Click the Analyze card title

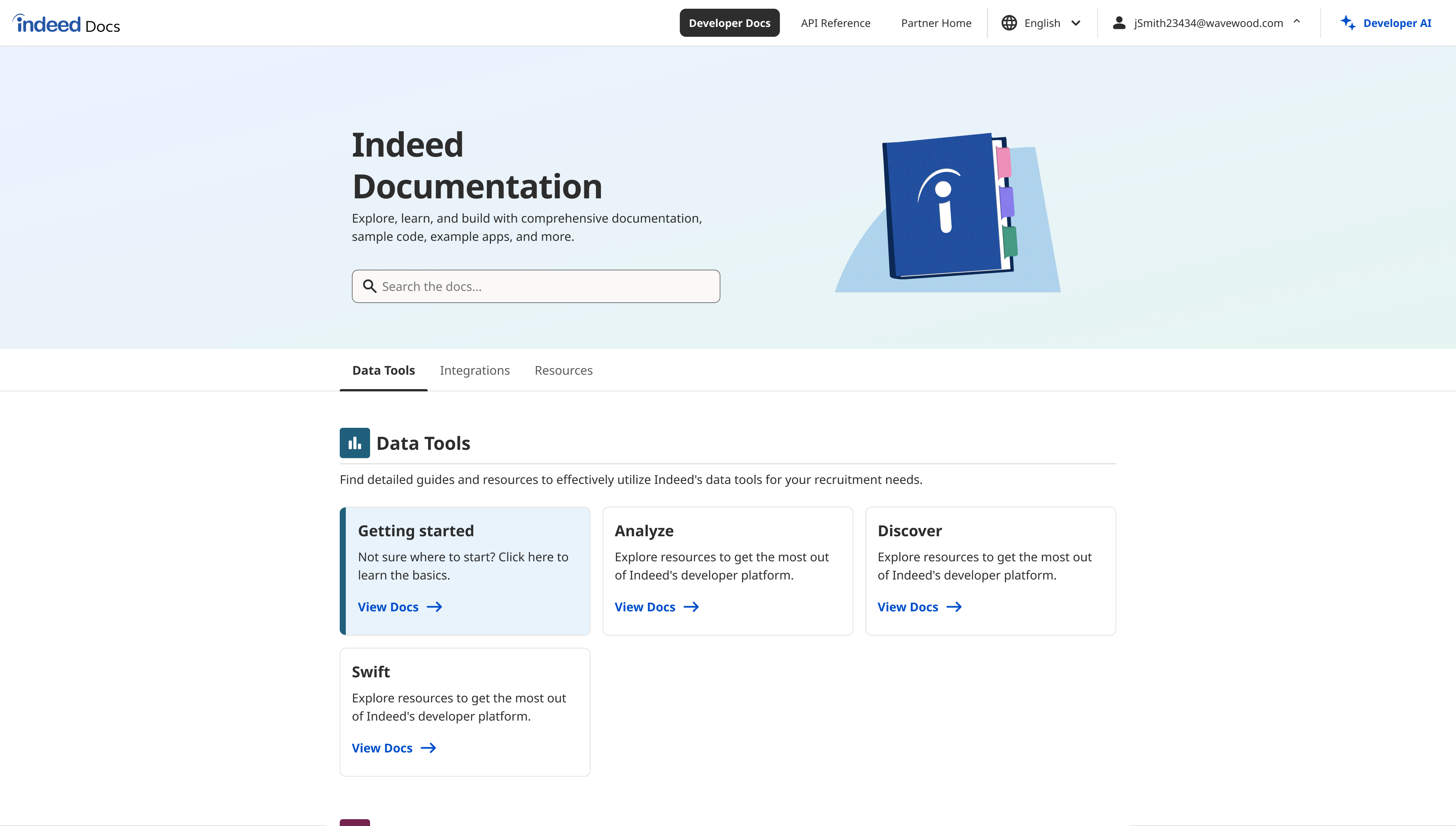(644, 531)
